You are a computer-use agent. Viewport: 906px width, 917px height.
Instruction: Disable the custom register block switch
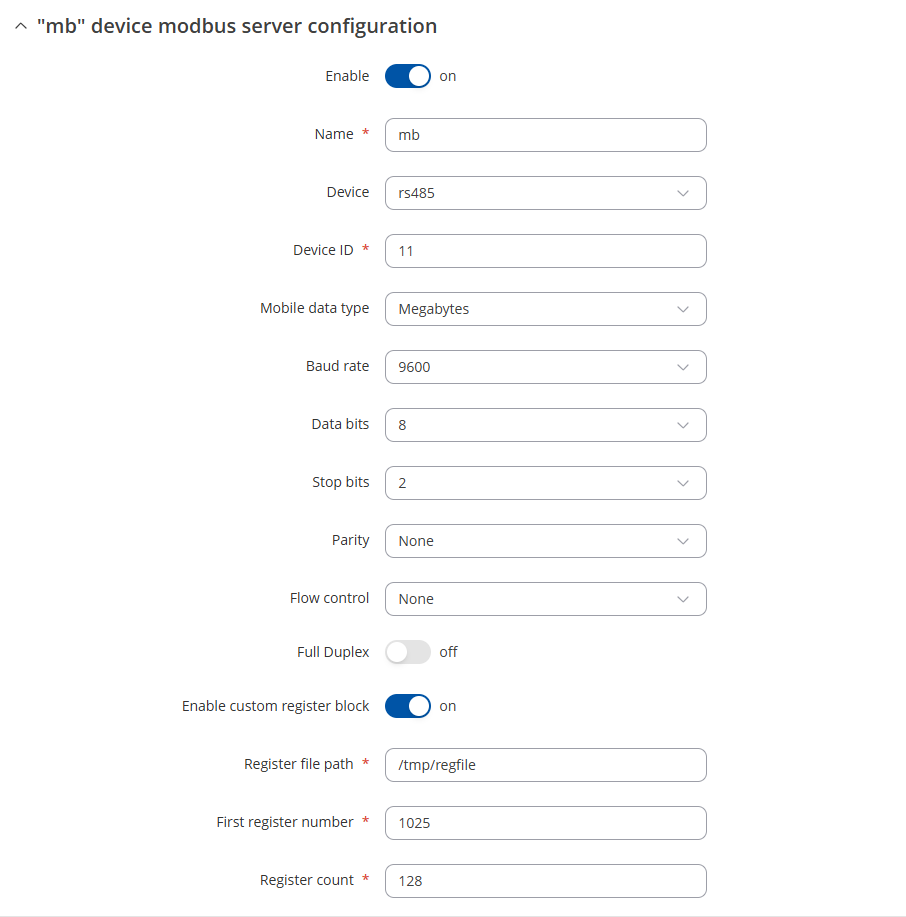click(407, 706)
